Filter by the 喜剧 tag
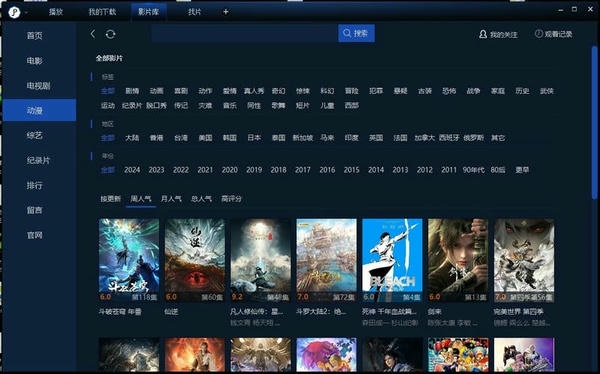The image size is (600, 374). click(181, 91)
